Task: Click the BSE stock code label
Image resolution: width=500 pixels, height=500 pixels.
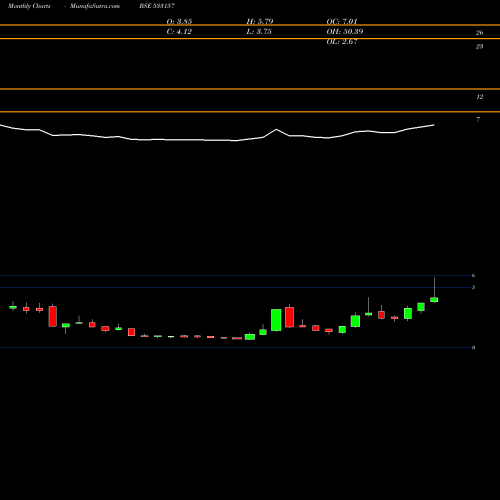Action: click(157, 6)
